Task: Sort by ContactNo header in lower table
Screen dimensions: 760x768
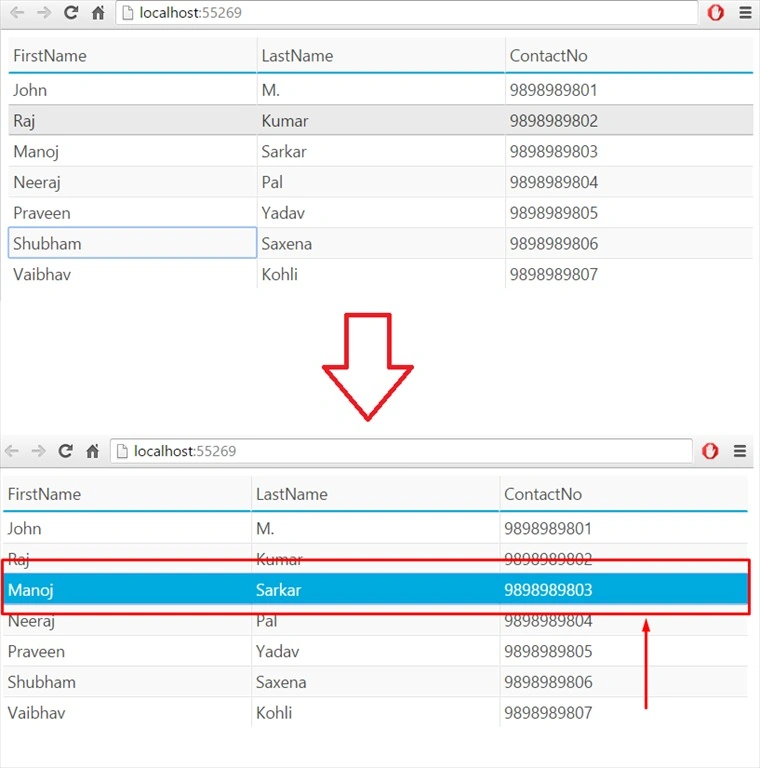Action: pos(624,494)
